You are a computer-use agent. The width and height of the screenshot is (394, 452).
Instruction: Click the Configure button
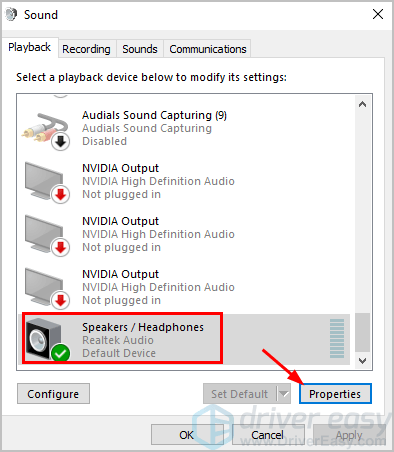(x=53, y=394)
